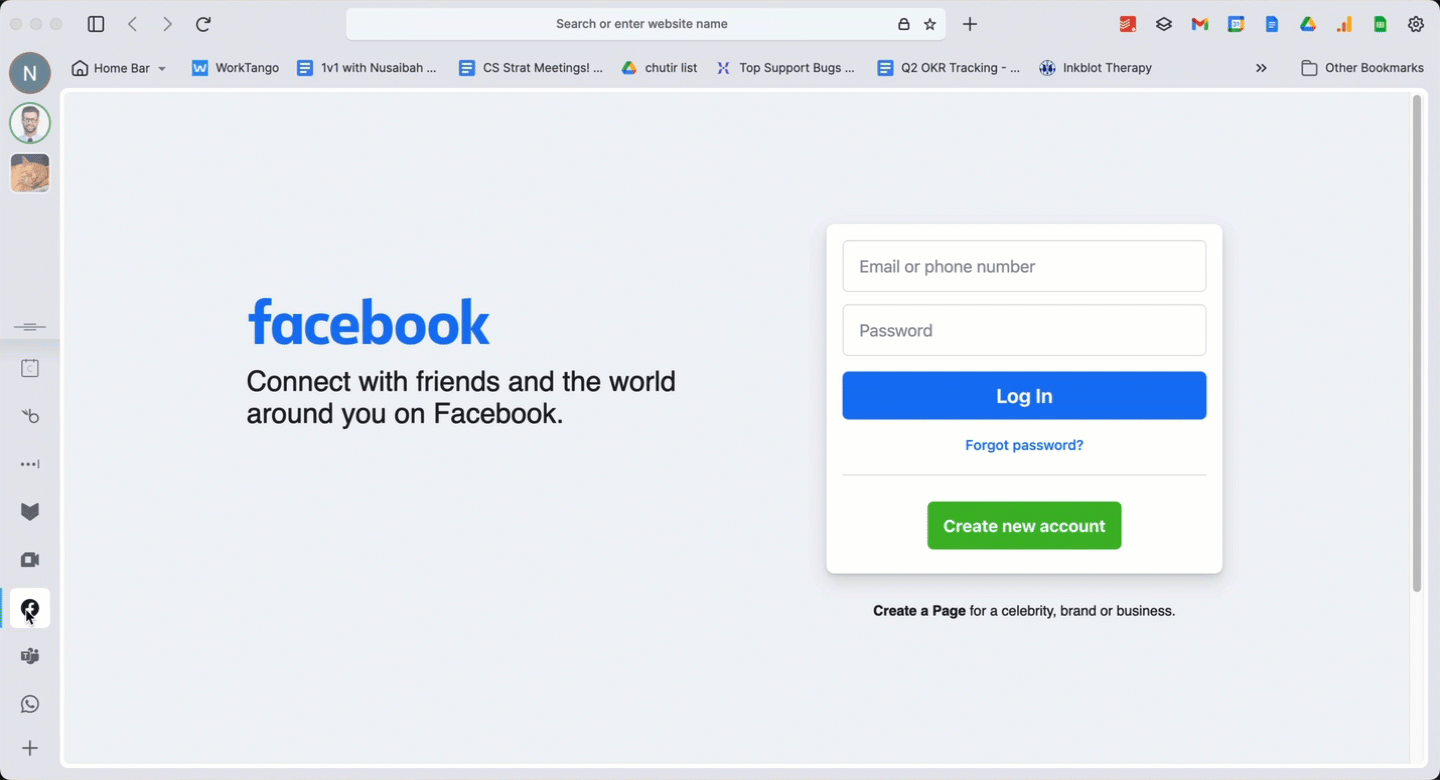Switch to the 'N' profile avatar

pos(30,73)
